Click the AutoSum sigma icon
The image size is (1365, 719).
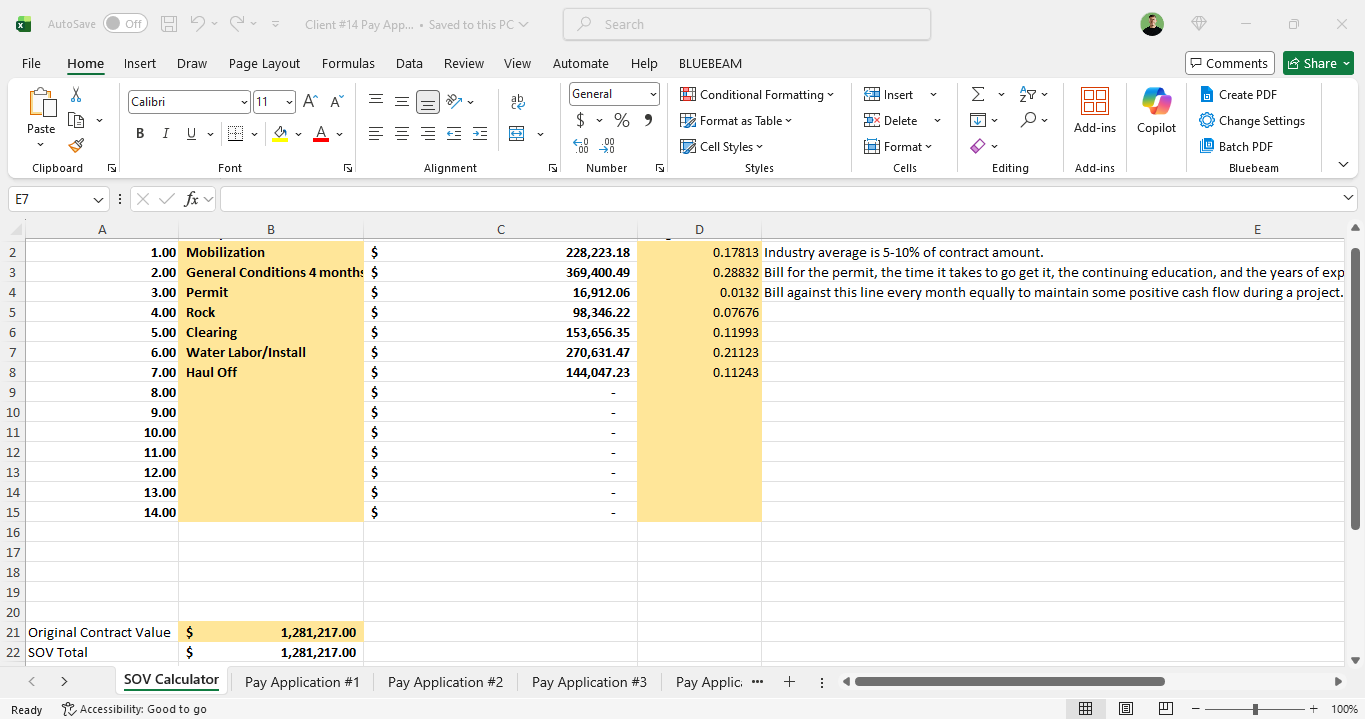pos(977,95)
